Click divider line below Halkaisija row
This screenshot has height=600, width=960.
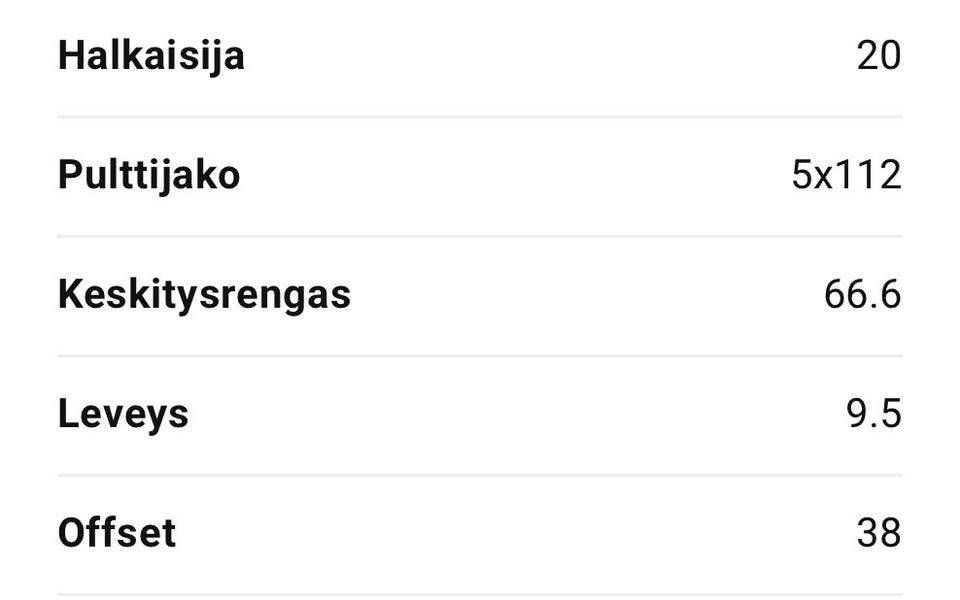(x=480, y=117)
